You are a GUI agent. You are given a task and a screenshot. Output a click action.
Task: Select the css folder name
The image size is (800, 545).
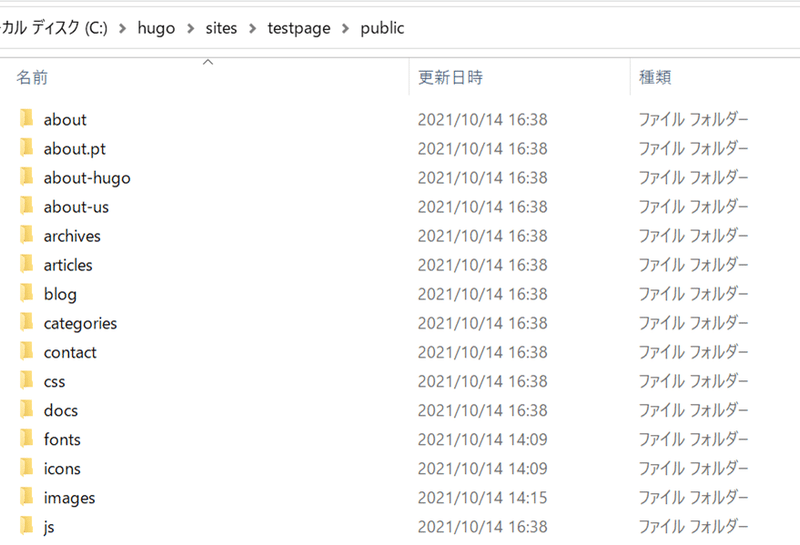pos(55,382)
